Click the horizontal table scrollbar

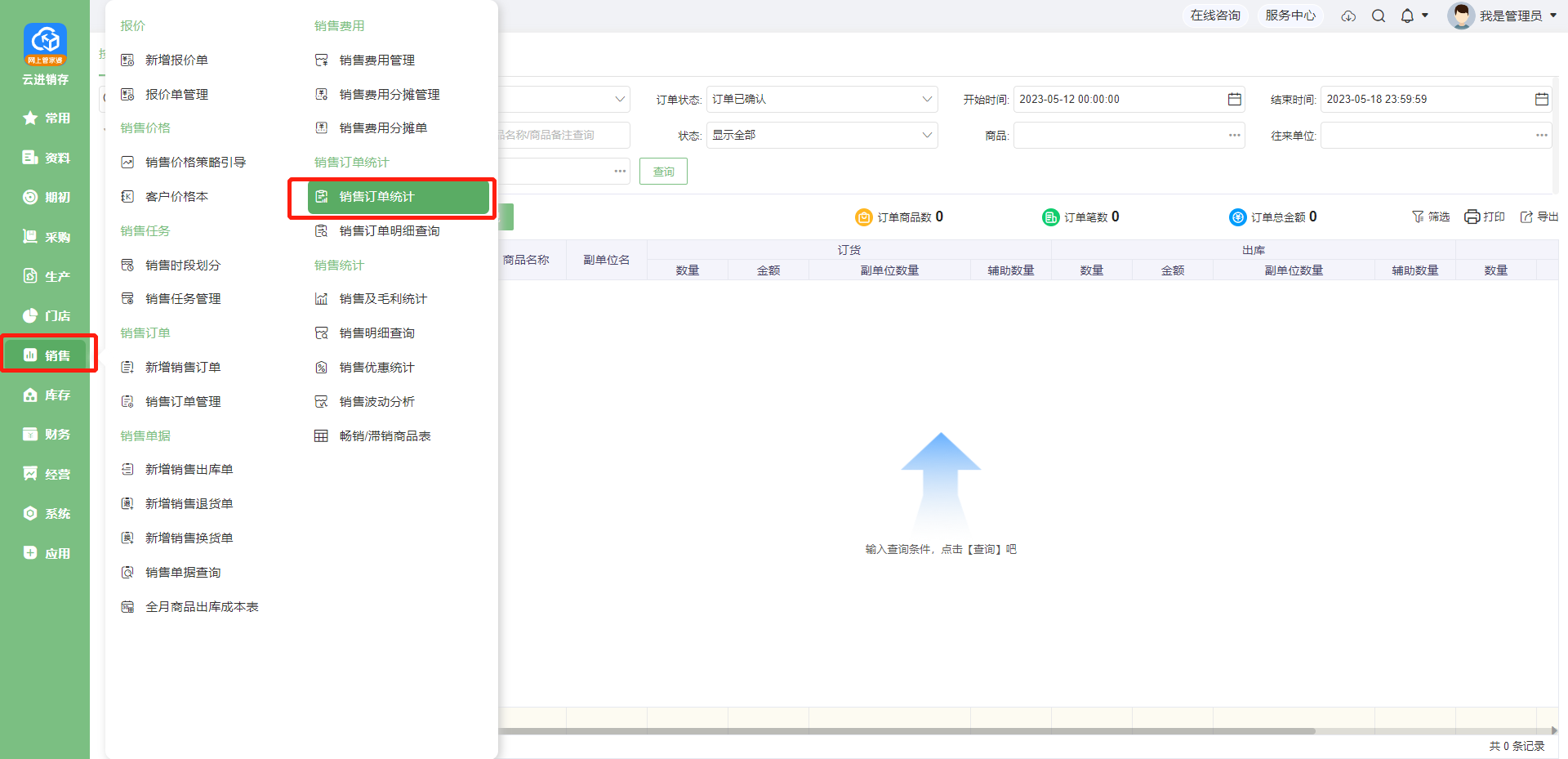pos(906,731)
